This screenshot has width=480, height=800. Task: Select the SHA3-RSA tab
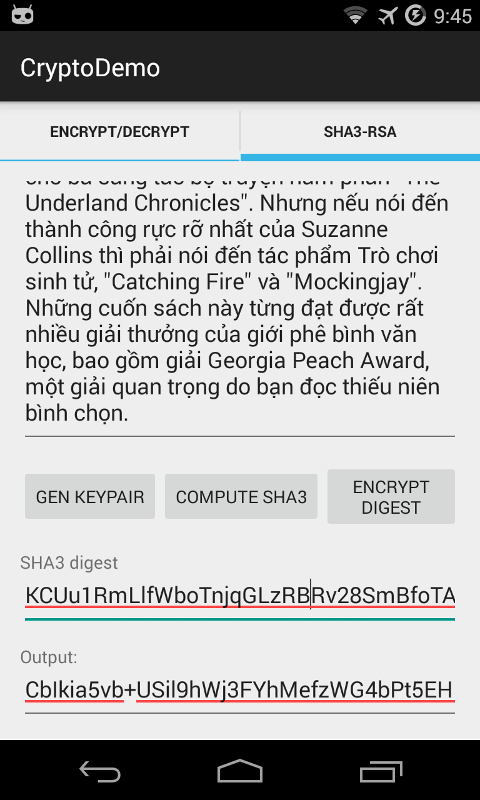point(360,132)
